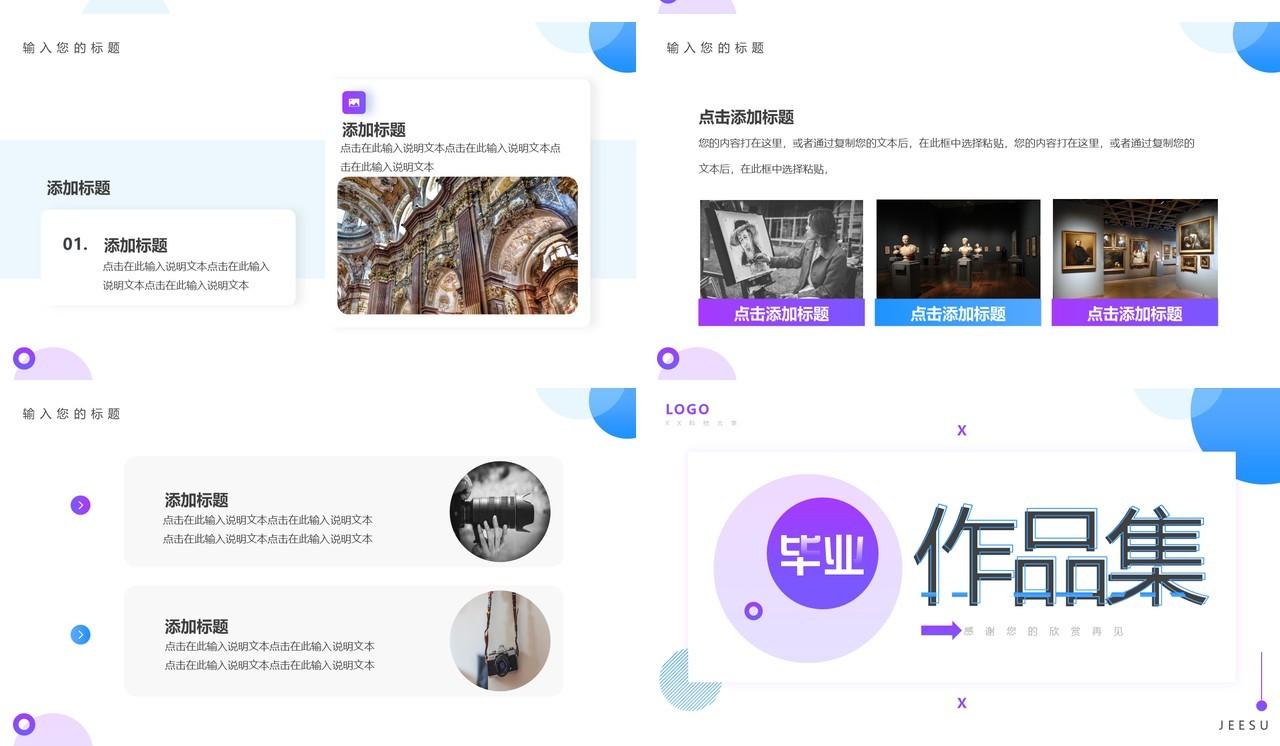
Task: Click the JEESU text at the slide corner
Action: [x=1244, y=725]
